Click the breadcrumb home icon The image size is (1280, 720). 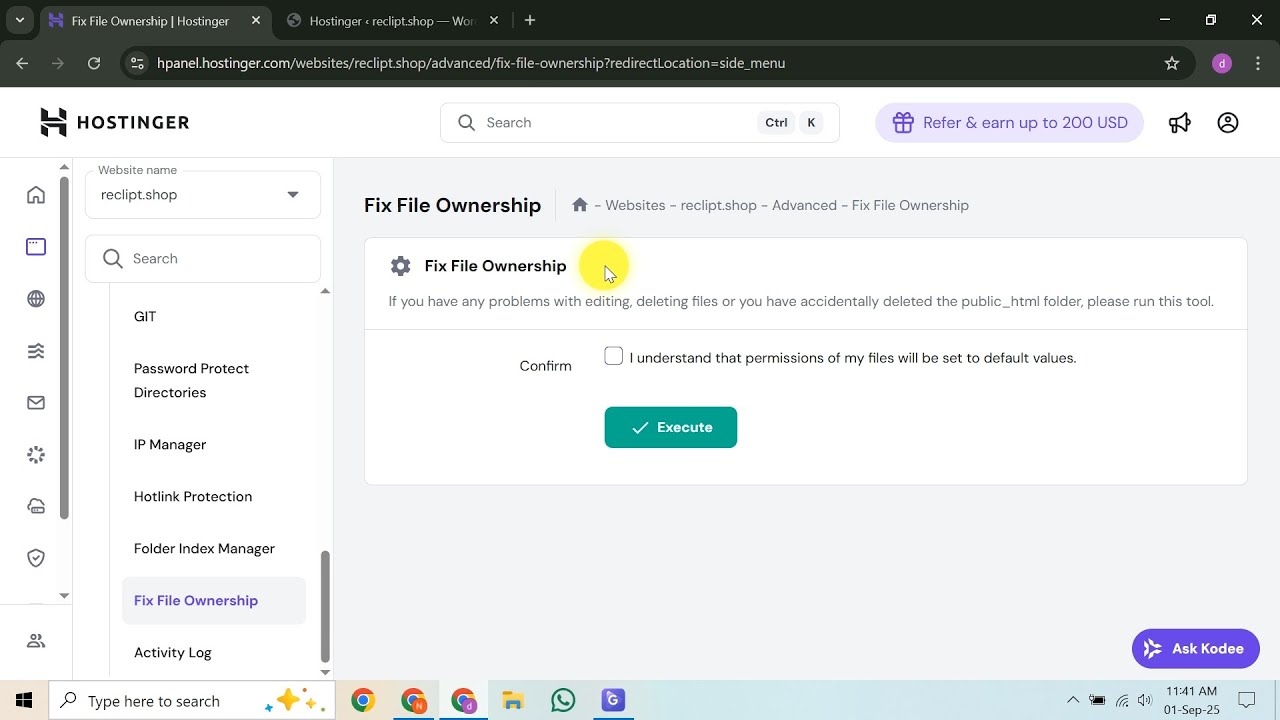point(580,204)
